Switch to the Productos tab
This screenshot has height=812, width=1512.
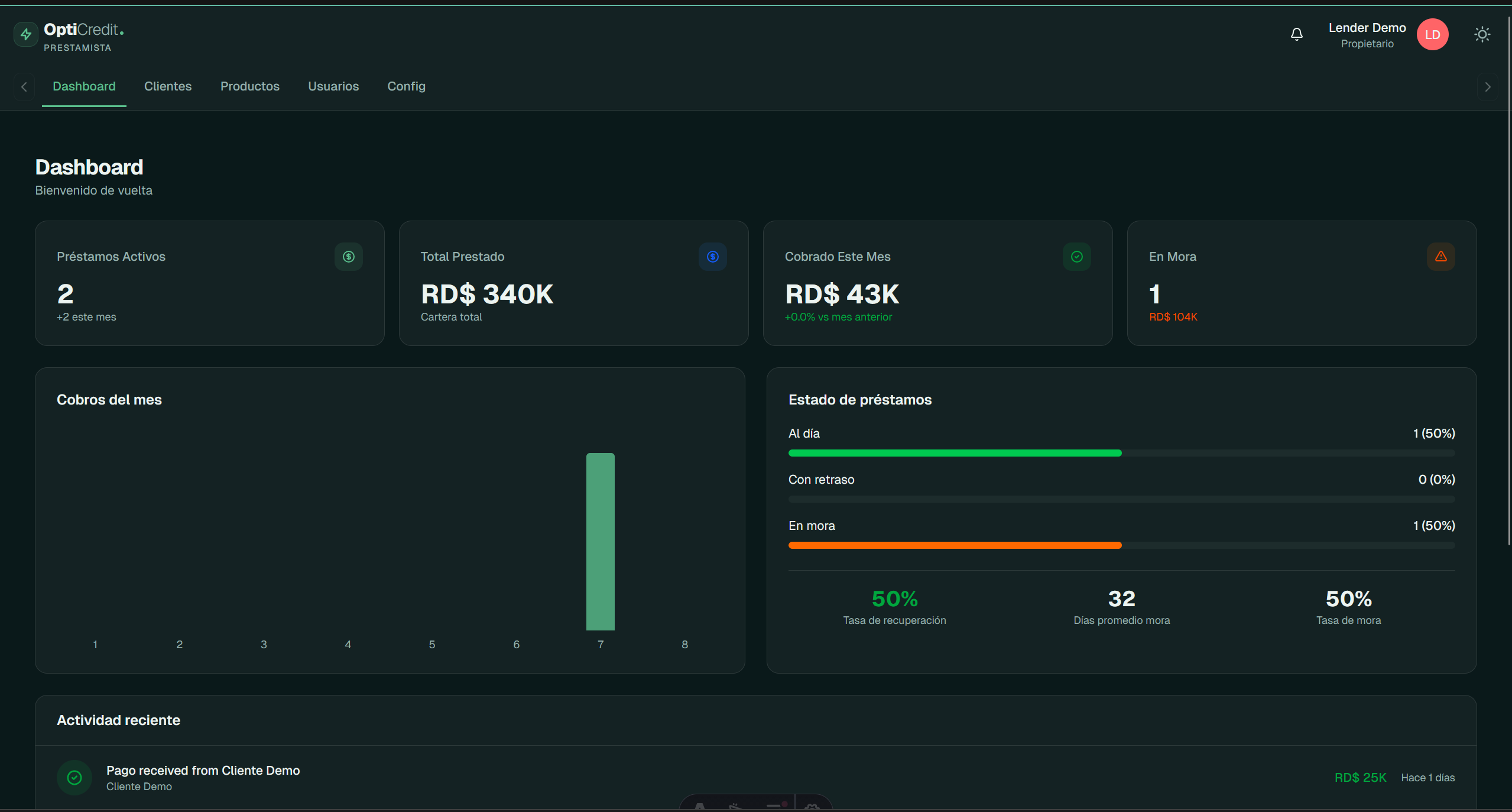click(x=250, y=86)
